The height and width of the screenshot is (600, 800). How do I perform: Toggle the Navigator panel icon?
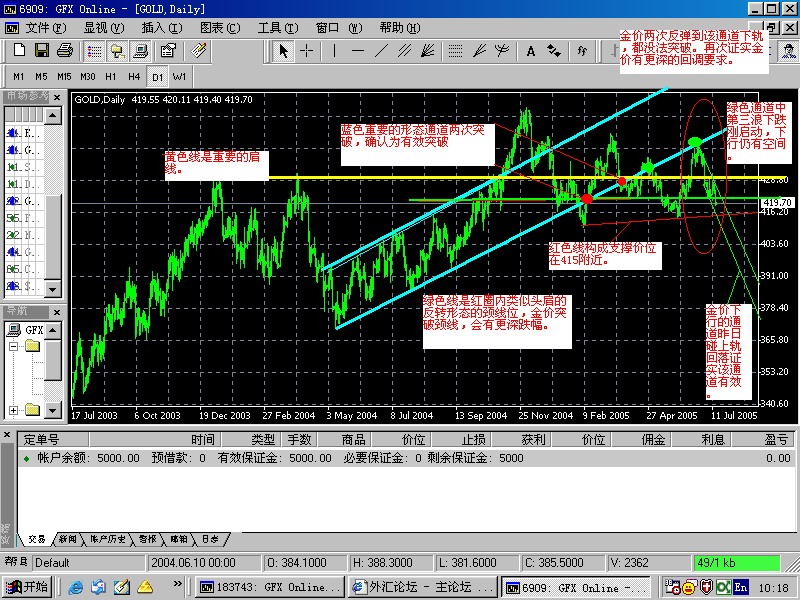point(118,51)
